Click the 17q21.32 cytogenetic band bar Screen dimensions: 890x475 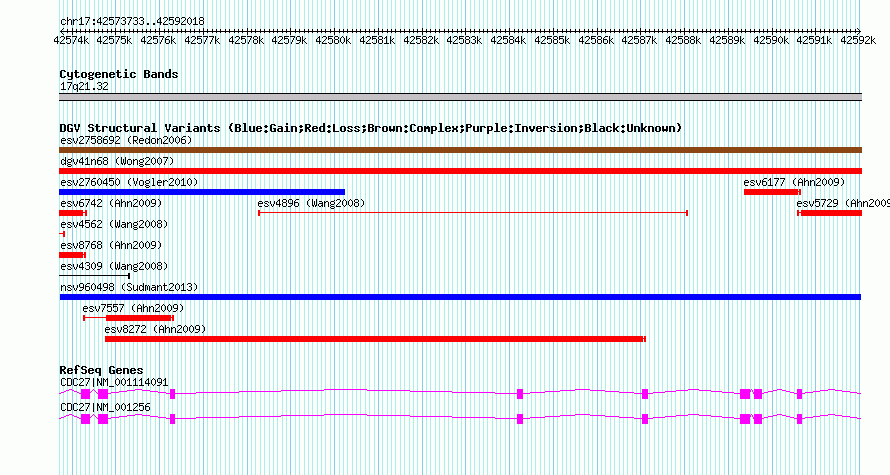[460, 97]
